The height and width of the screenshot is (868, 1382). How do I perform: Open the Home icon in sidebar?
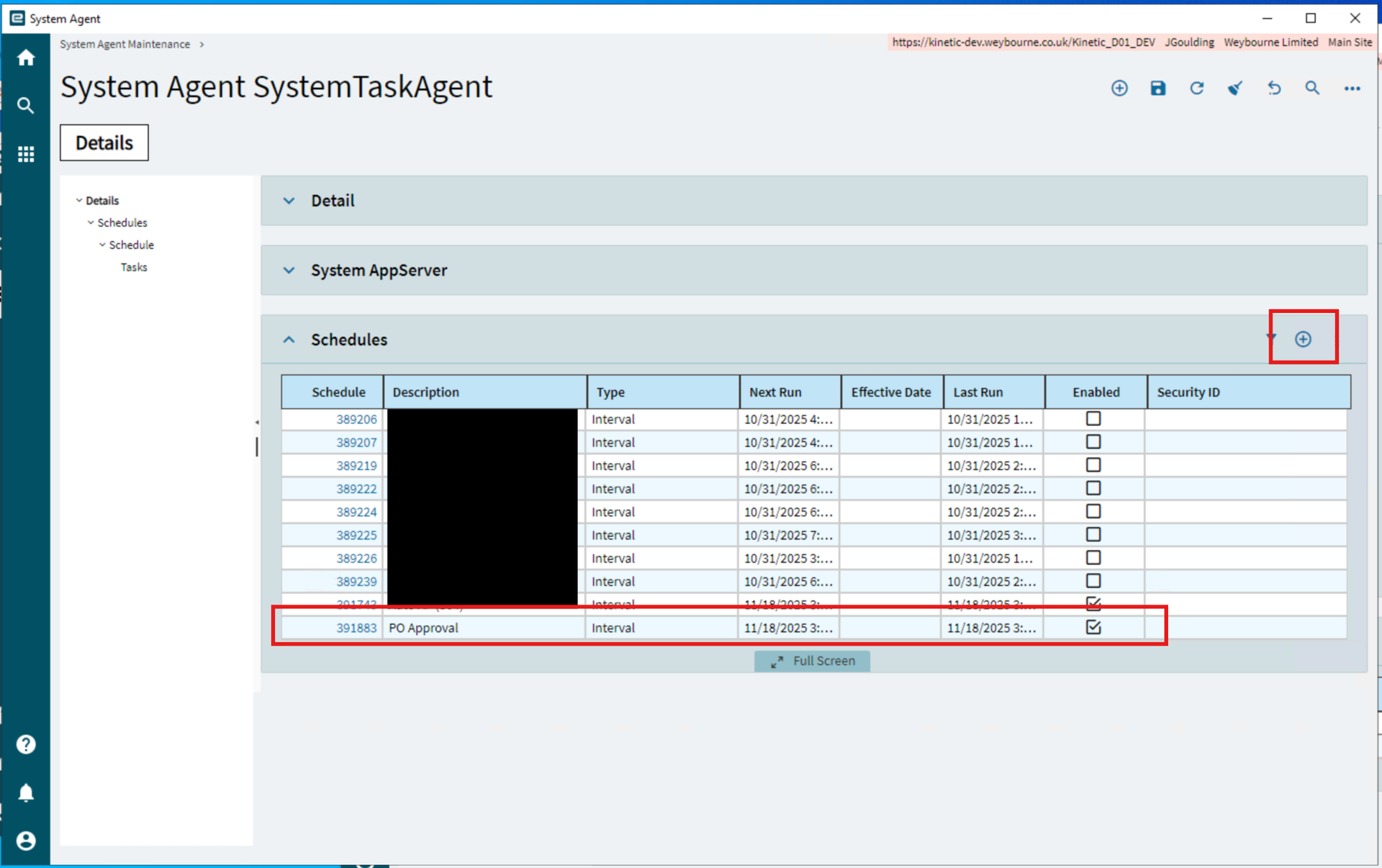point(26,58)
